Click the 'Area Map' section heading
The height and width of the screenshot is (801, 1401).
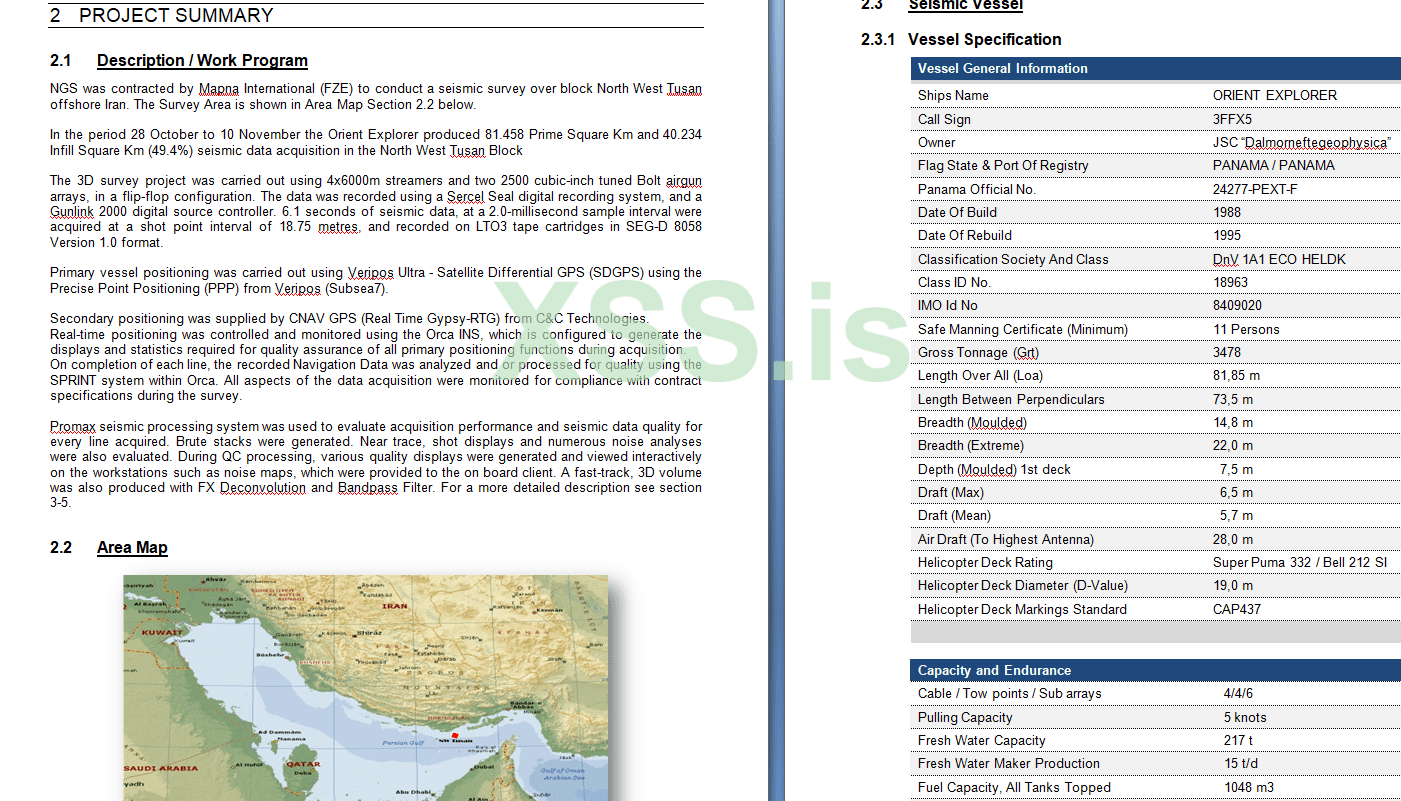coord(132,547)
